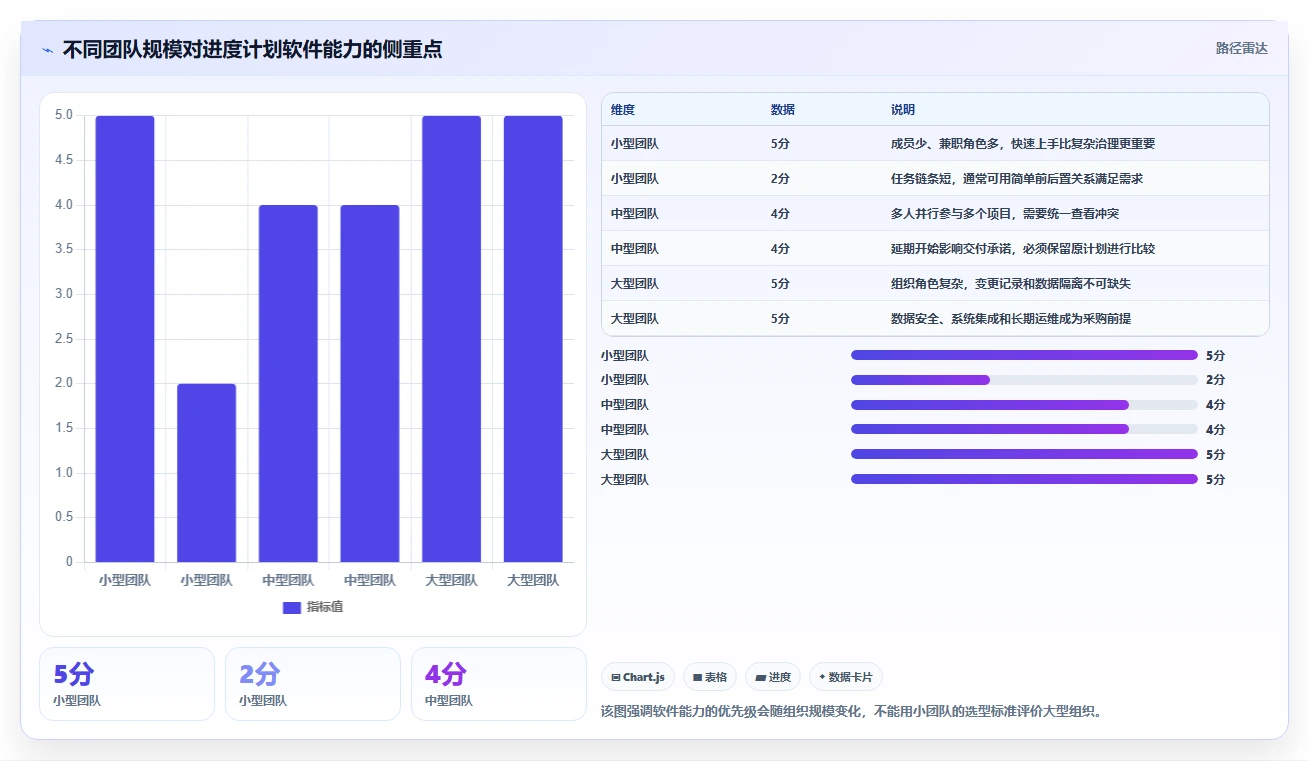This screenshot has height=761, width=1309.
Task: Click the cell 组织角色复杂，变更记录和数据隔离不可缺失
Action: tap(1011, 284)
